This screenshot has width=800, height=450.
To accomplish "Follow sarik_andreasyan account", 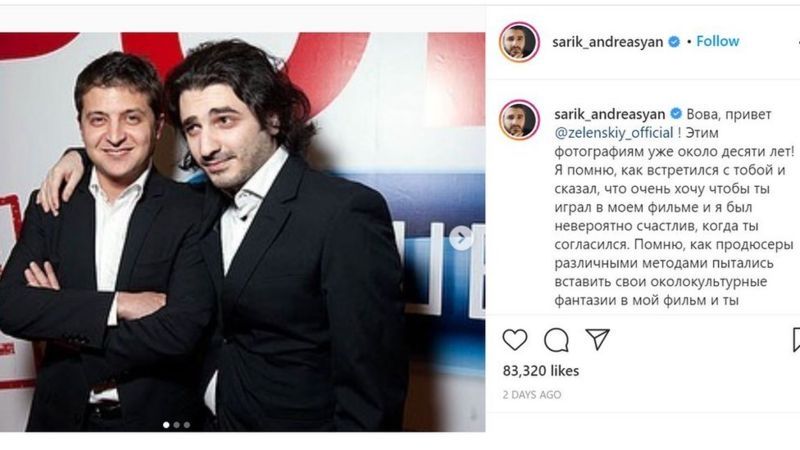I will pos(717,41).
